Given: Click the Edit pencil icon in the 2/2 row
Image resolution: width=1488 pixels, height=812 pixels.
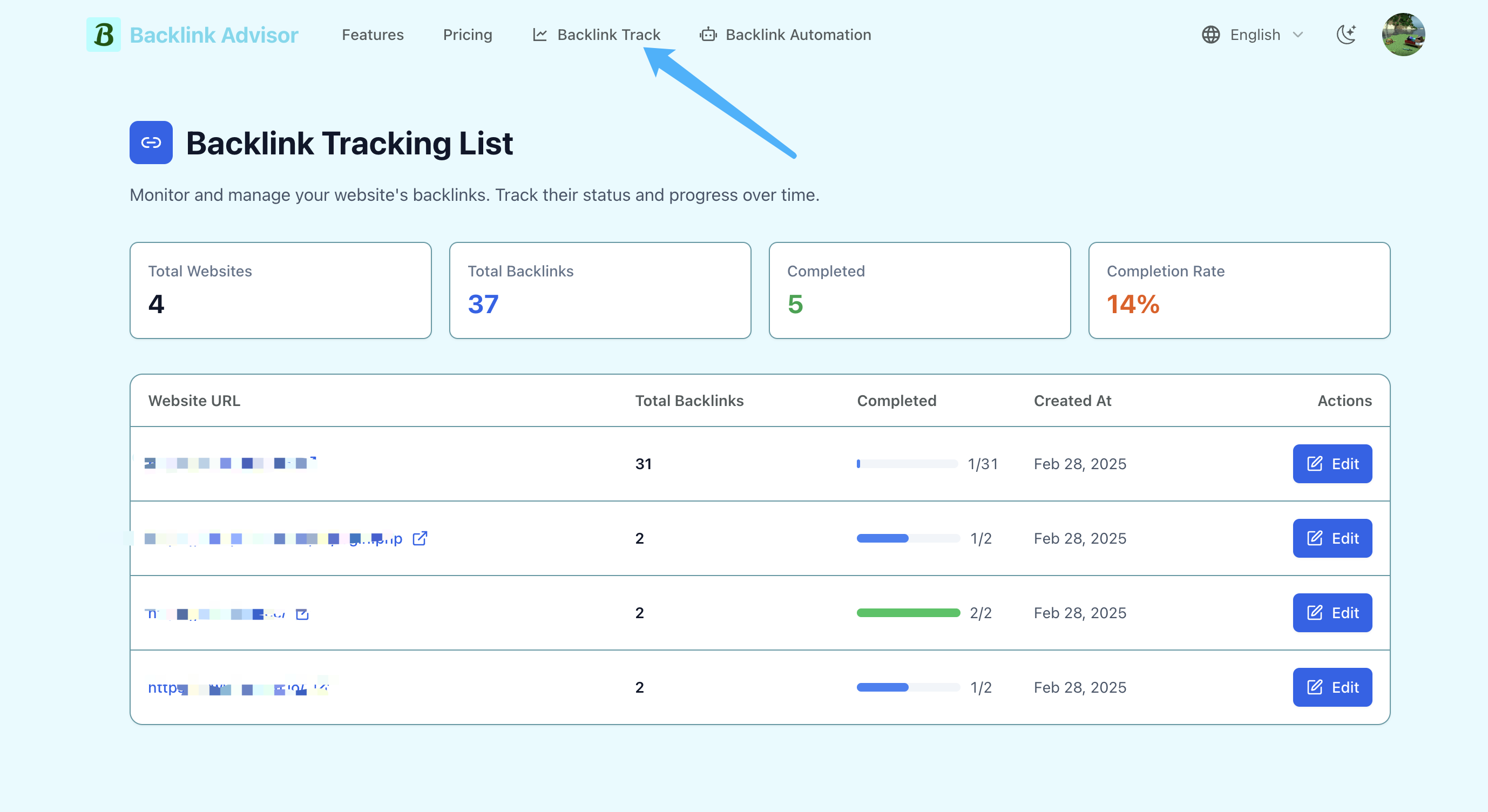Looking at the screenshot, I should click(x=1315, y=613).
